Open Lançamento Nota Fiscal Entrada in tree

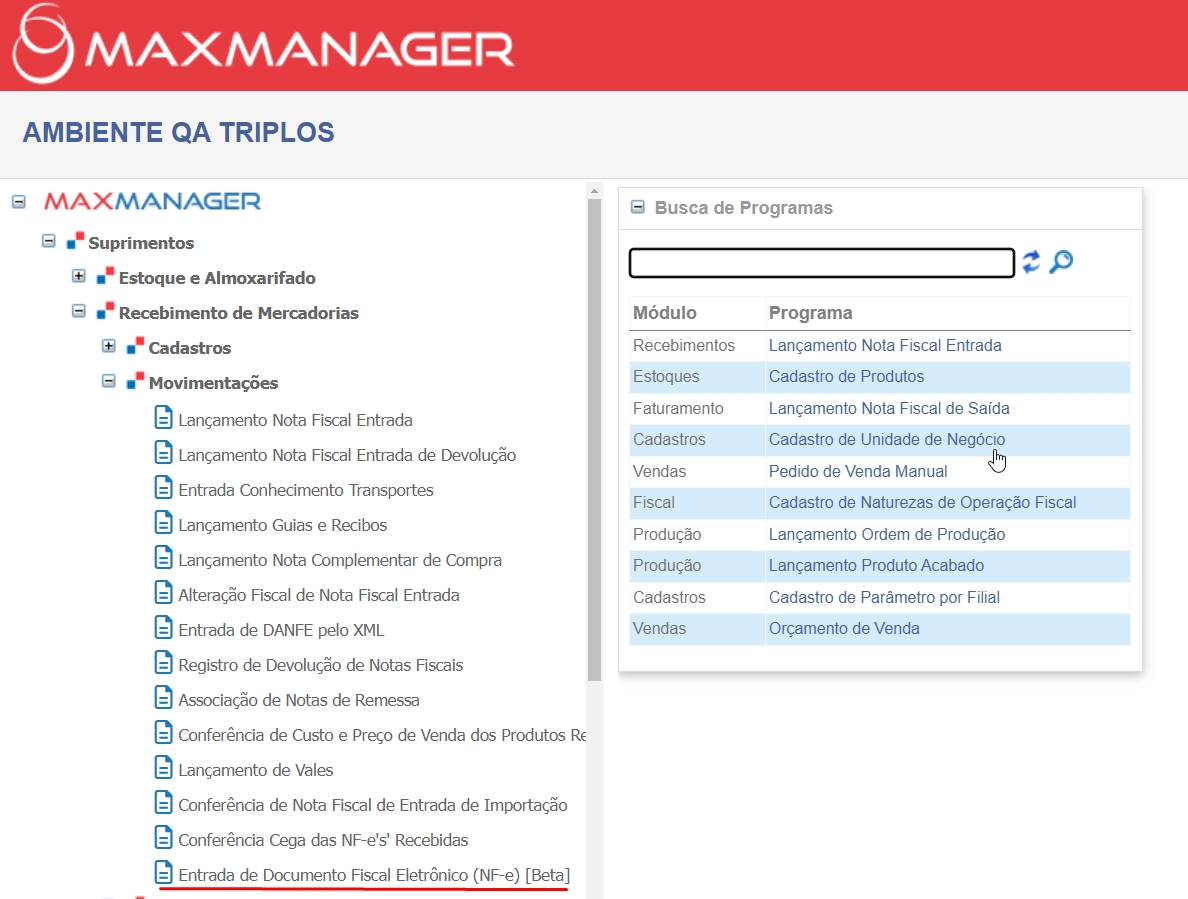coord(295,420)
